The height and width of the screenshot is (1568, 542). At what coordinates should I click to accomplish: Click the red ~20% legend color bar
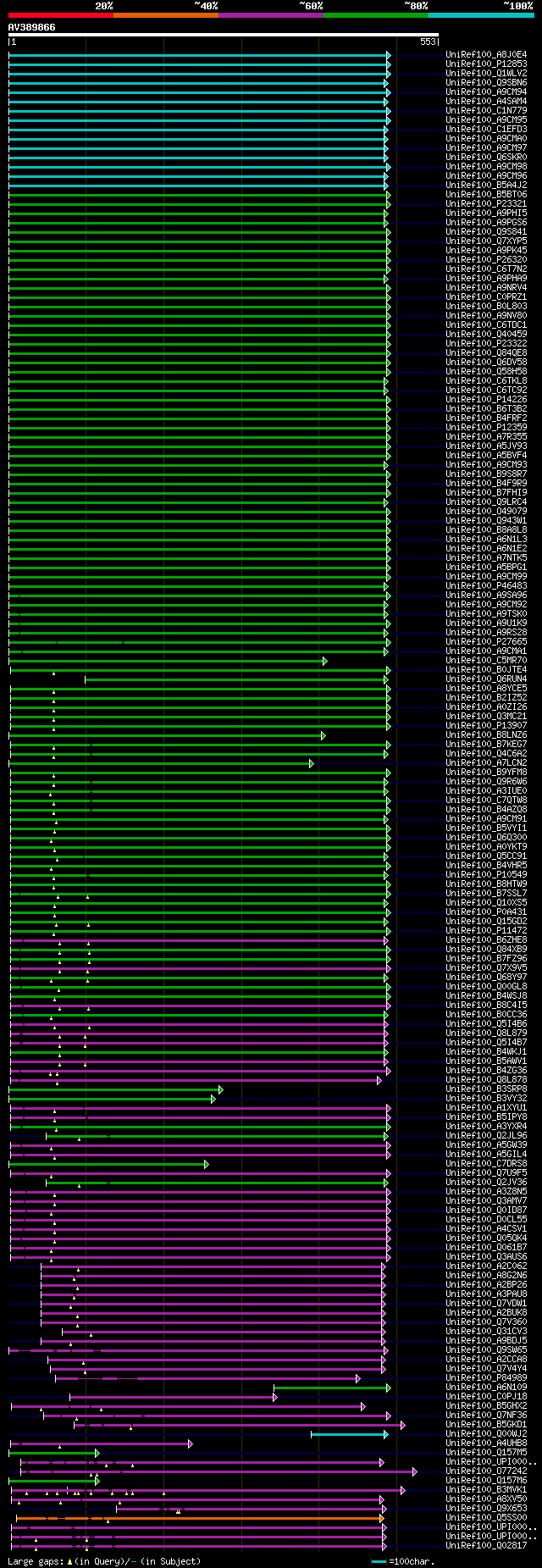(60, 15)
